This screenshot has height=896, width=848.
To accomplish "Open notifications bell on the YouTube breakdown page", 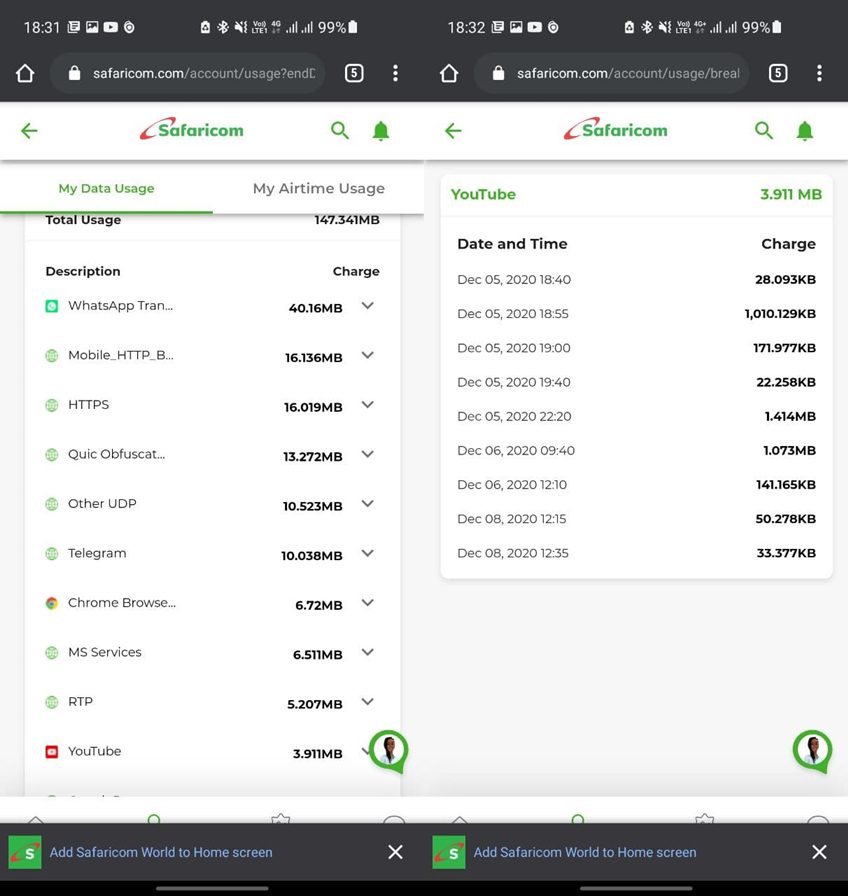I will pos(805,131).
